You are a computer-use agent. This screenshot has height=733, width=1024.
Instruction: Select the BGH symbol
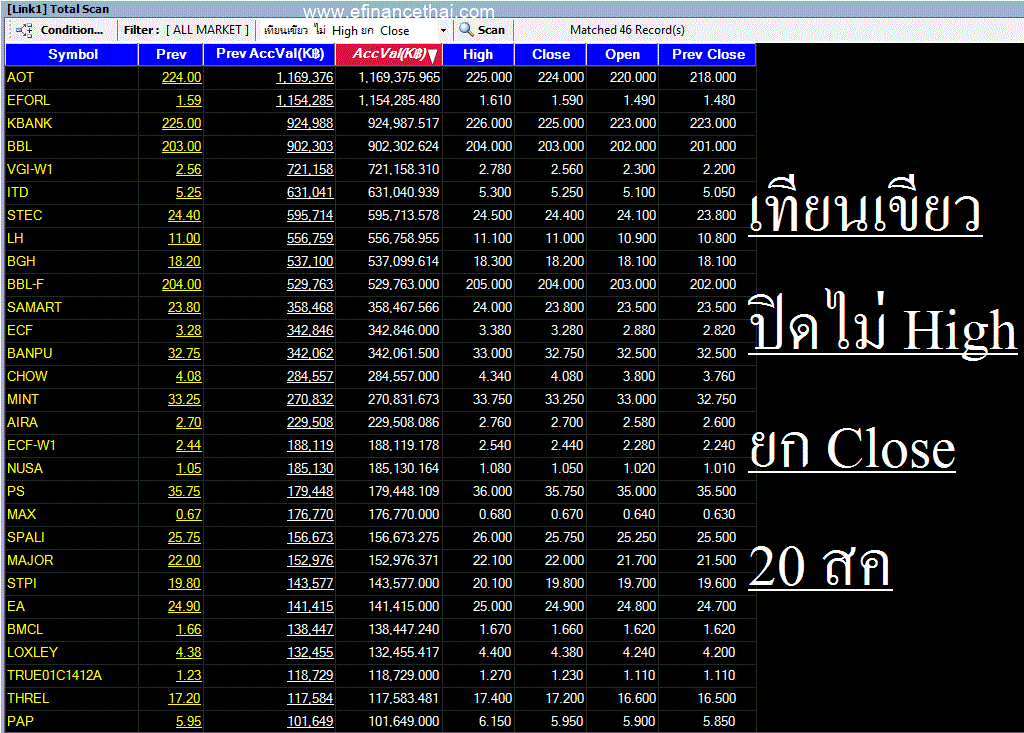point(21,261)
